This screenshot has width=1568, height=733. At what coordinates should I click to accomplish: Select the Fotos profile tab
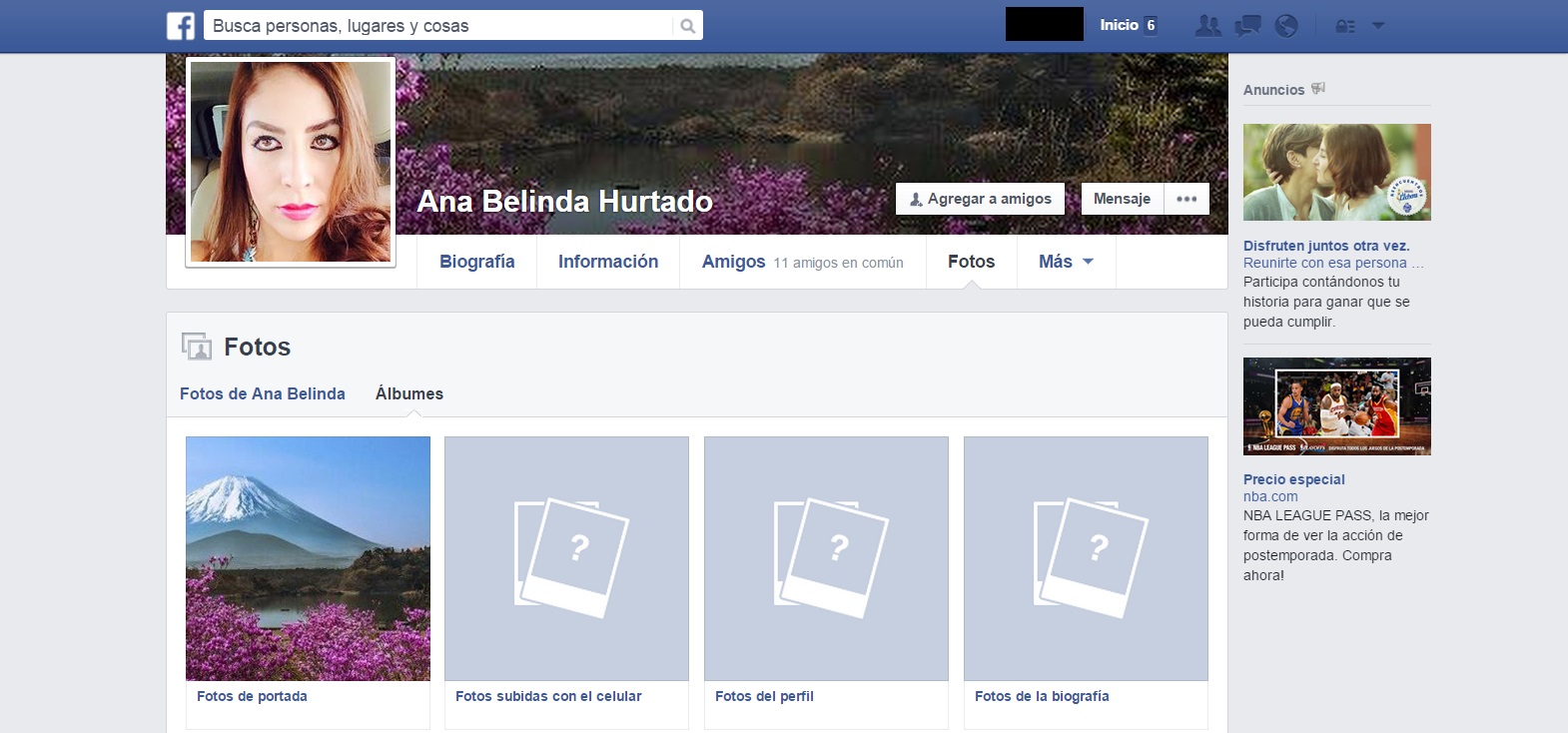(971, 262)
